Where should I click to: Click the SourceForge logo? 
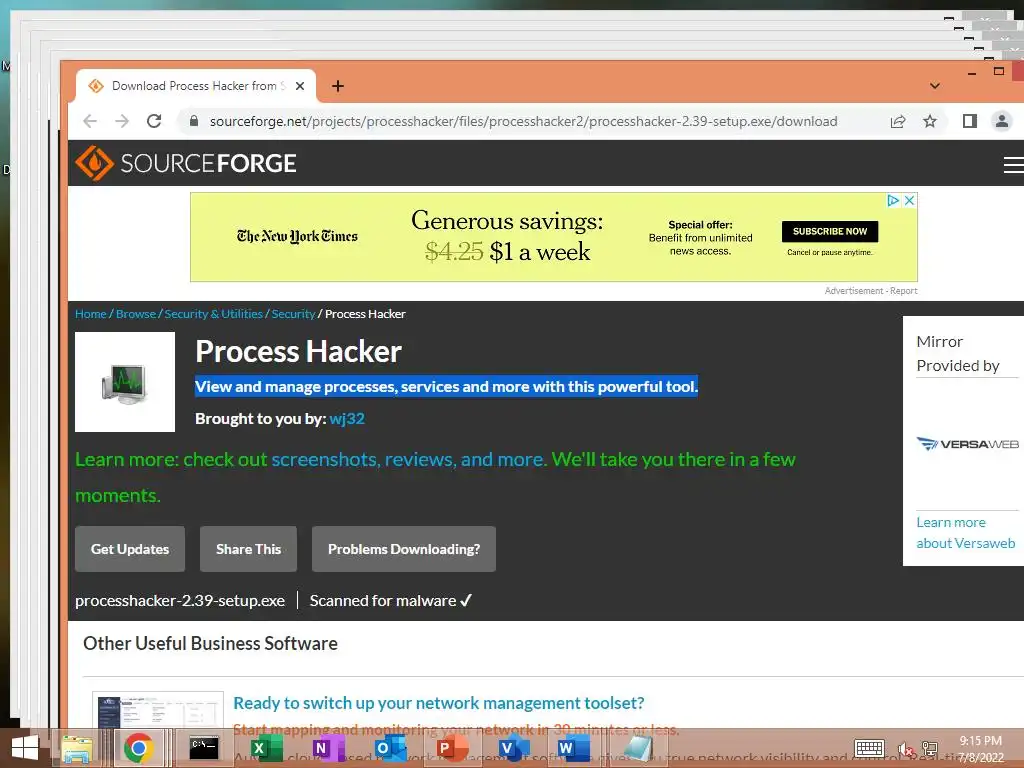pos(186,163)
